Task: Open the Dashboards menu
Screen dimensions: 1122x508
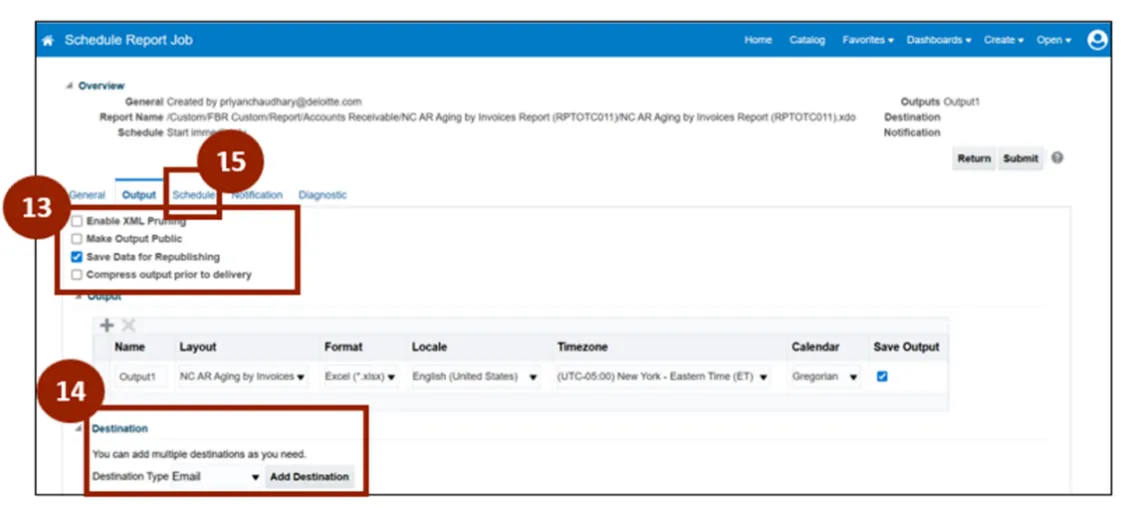Action: (939, 40)
